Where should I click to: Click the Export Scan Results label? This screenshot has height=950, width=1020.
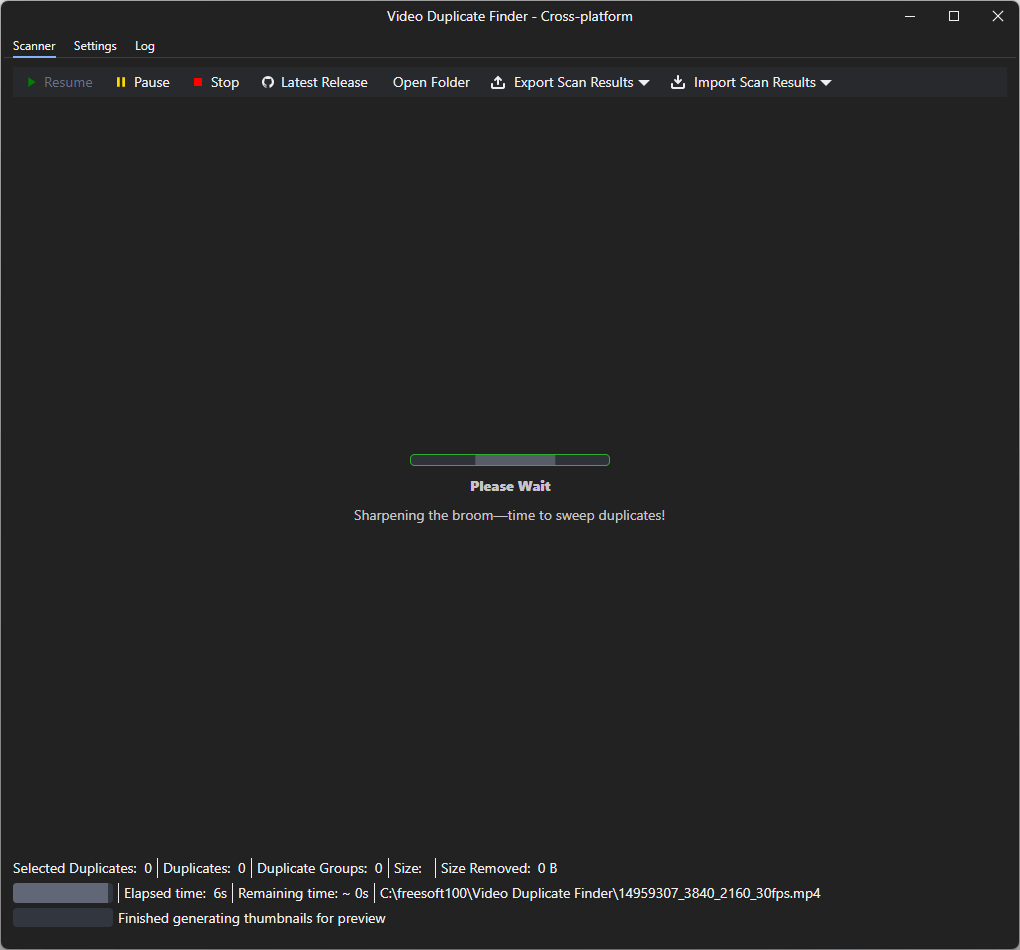pyautogui.click(x=573, y=83)
